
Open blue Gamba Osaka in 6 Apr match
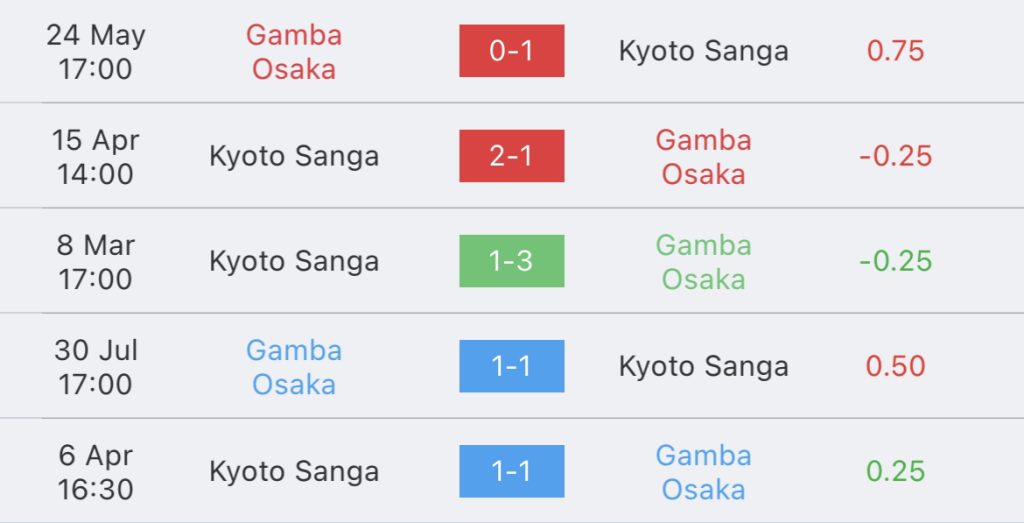pos(703,472)
